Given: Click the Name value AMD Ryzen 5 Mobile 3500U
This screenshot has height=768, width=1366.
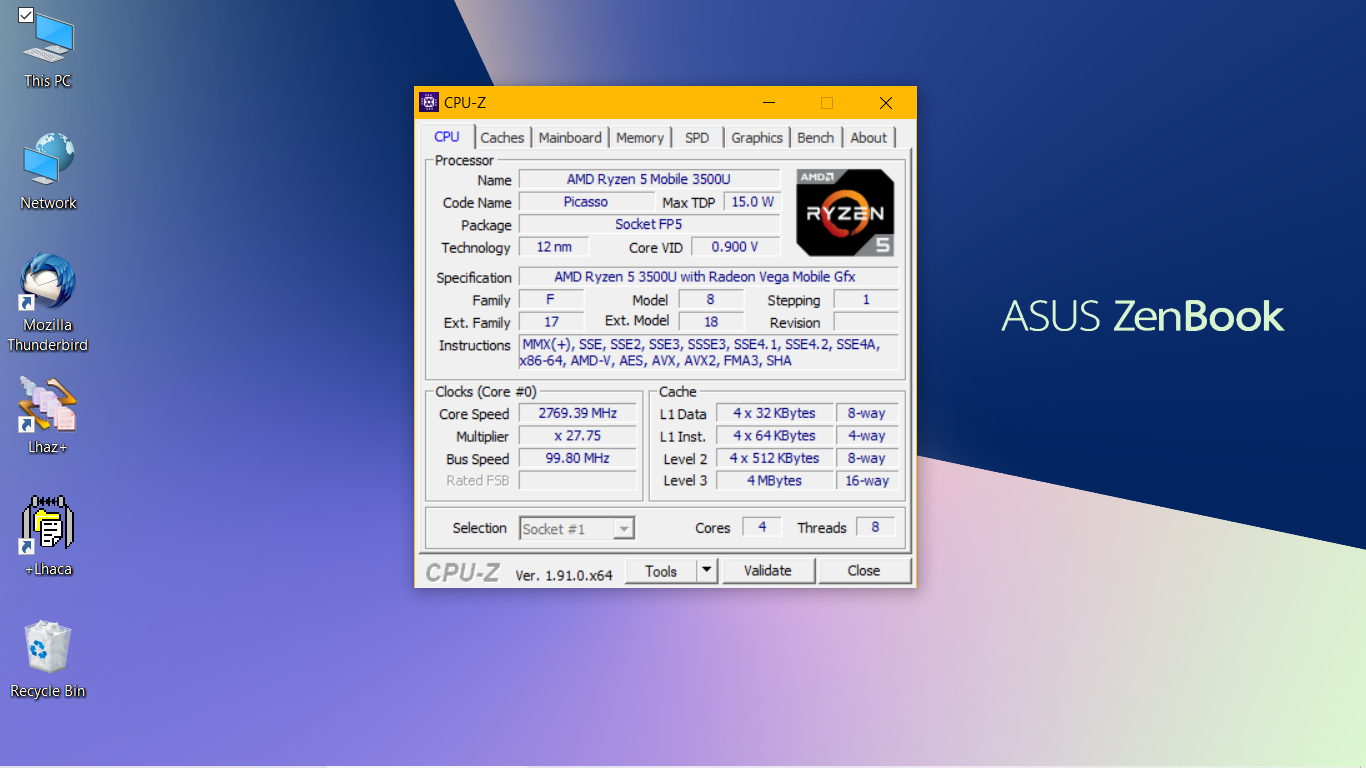Looking at the screenshot, I should (649, 180).
